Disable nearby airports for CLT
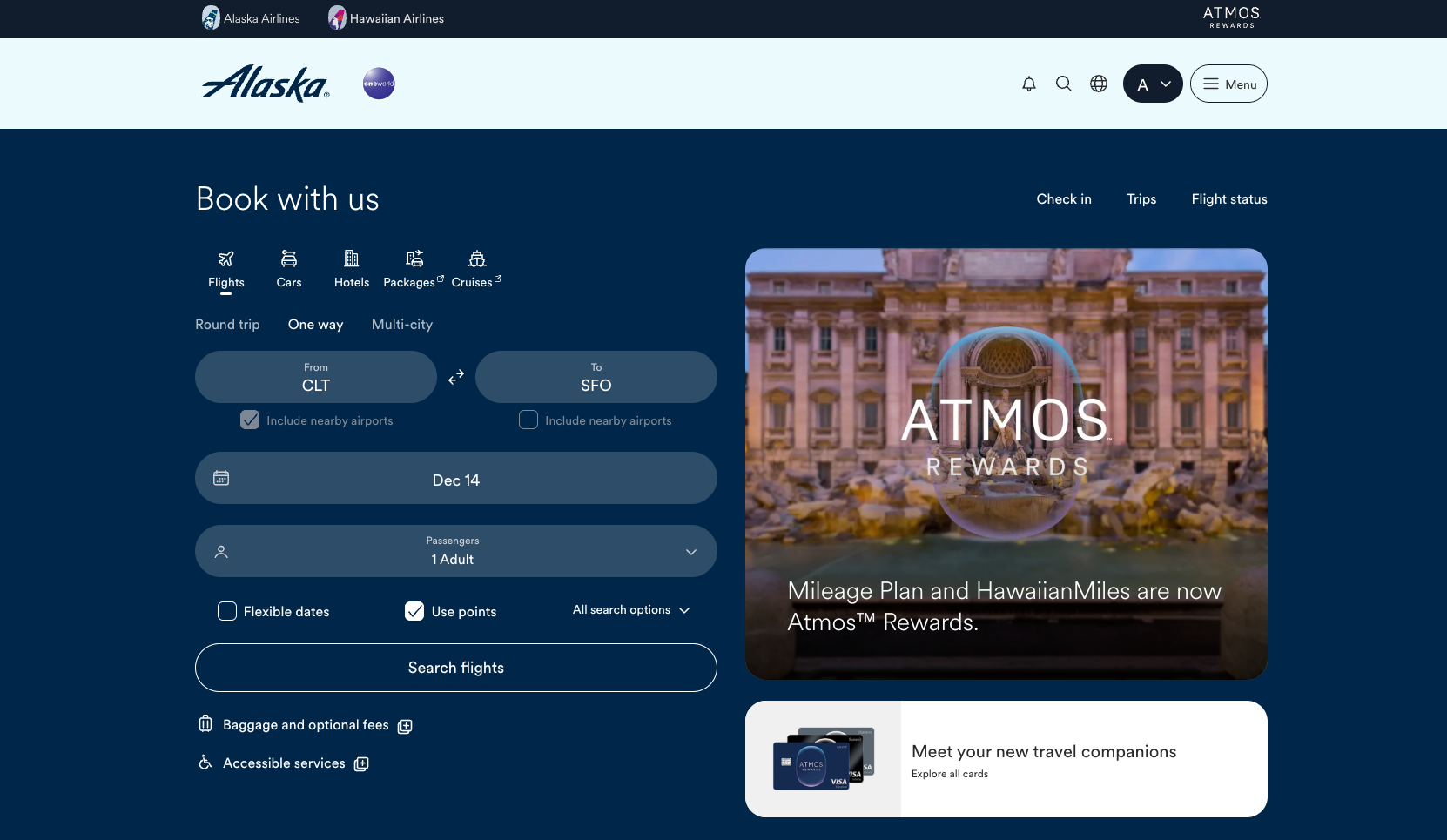1447x840 pixels. (x=250, y=420)
